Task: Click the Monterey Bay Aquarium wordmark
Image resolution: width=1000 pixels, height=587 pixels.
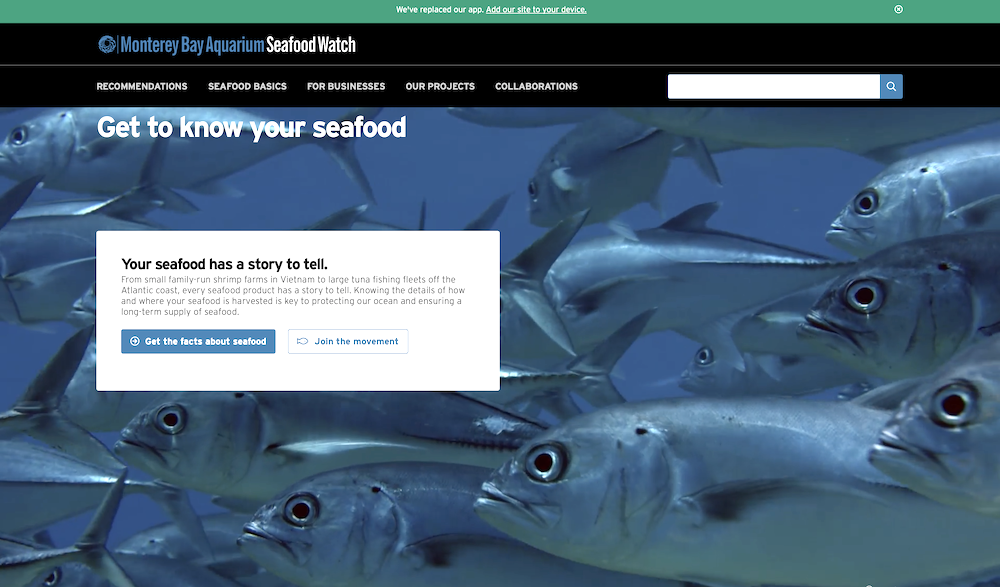Action: [x=192, y=45]
